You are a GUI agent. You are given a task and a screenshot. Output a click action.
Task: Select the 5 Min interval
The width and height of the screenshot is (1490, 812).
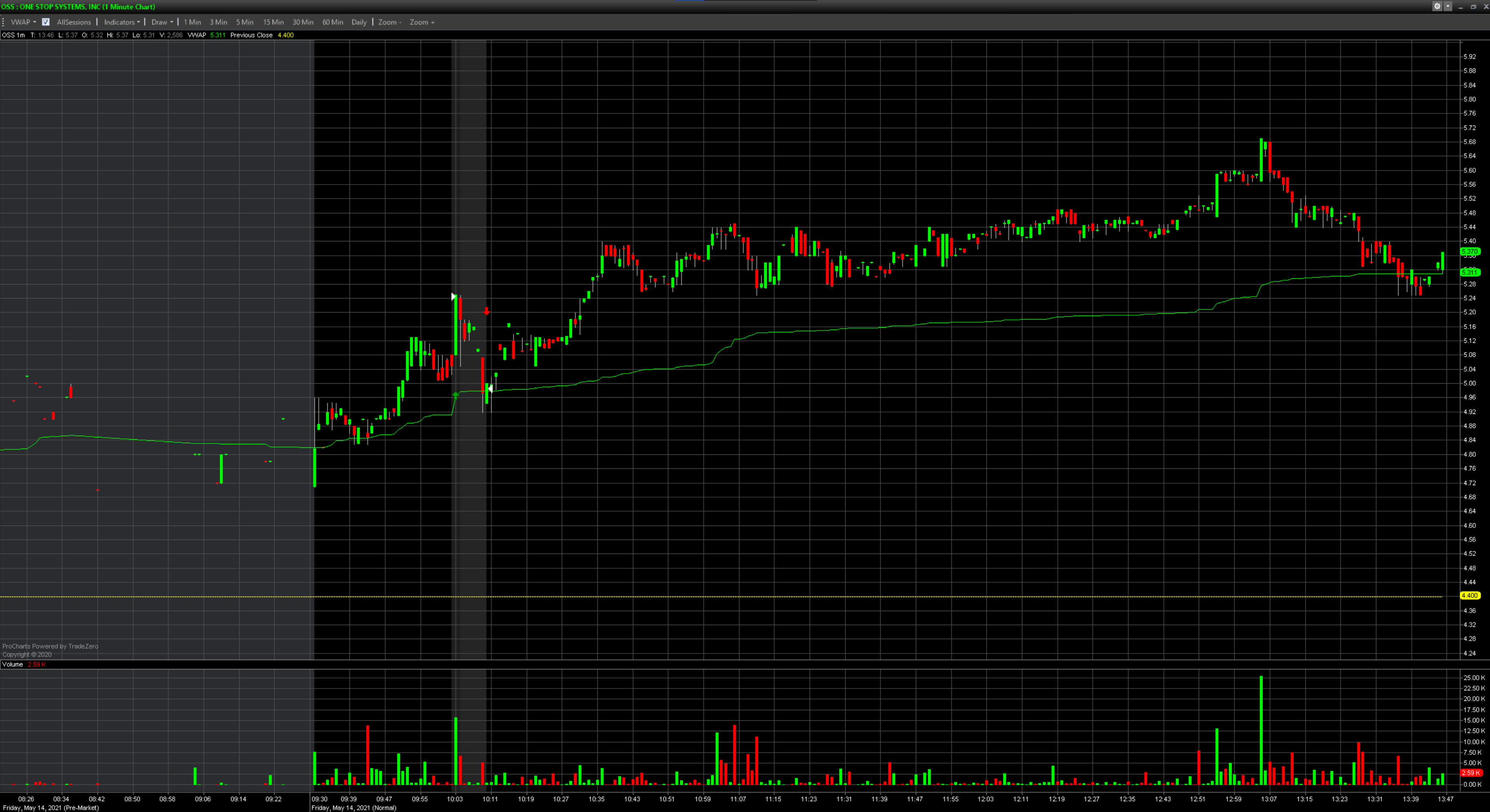[x=245, y=22]
